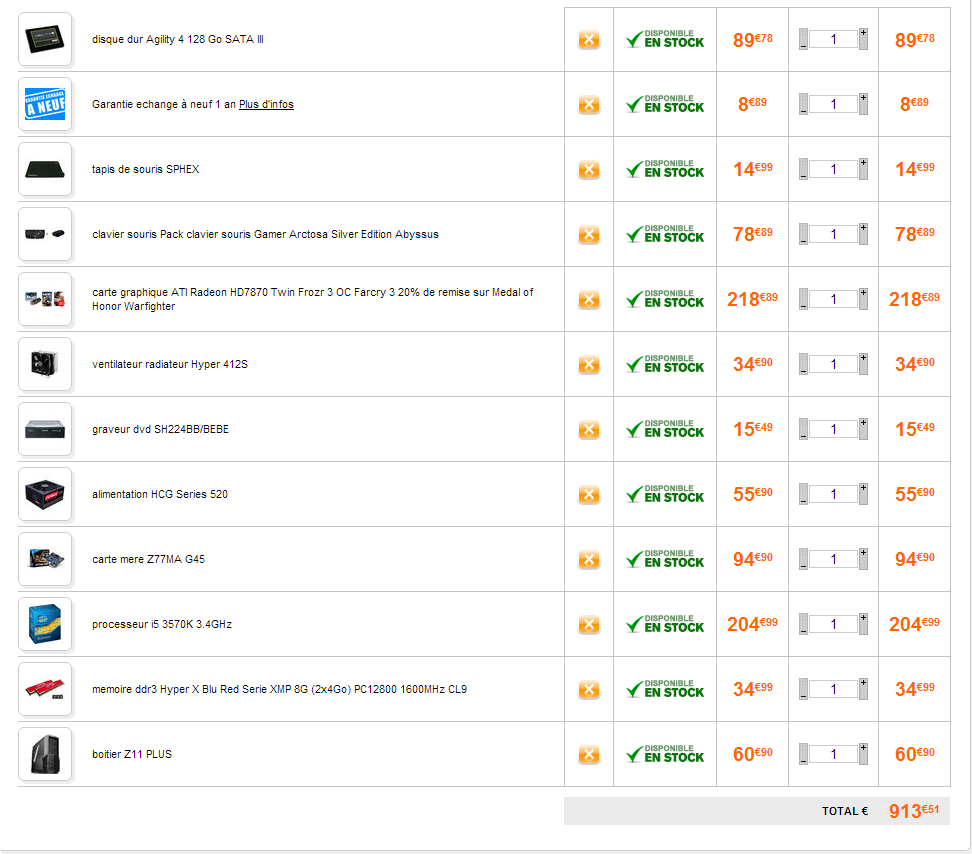Image resolution: width=972 pixels, height=854 pixels.
Task: Decrease quantity of tapis de souris SPHEX
Action: pyautogui.click(x=803, y=170)
